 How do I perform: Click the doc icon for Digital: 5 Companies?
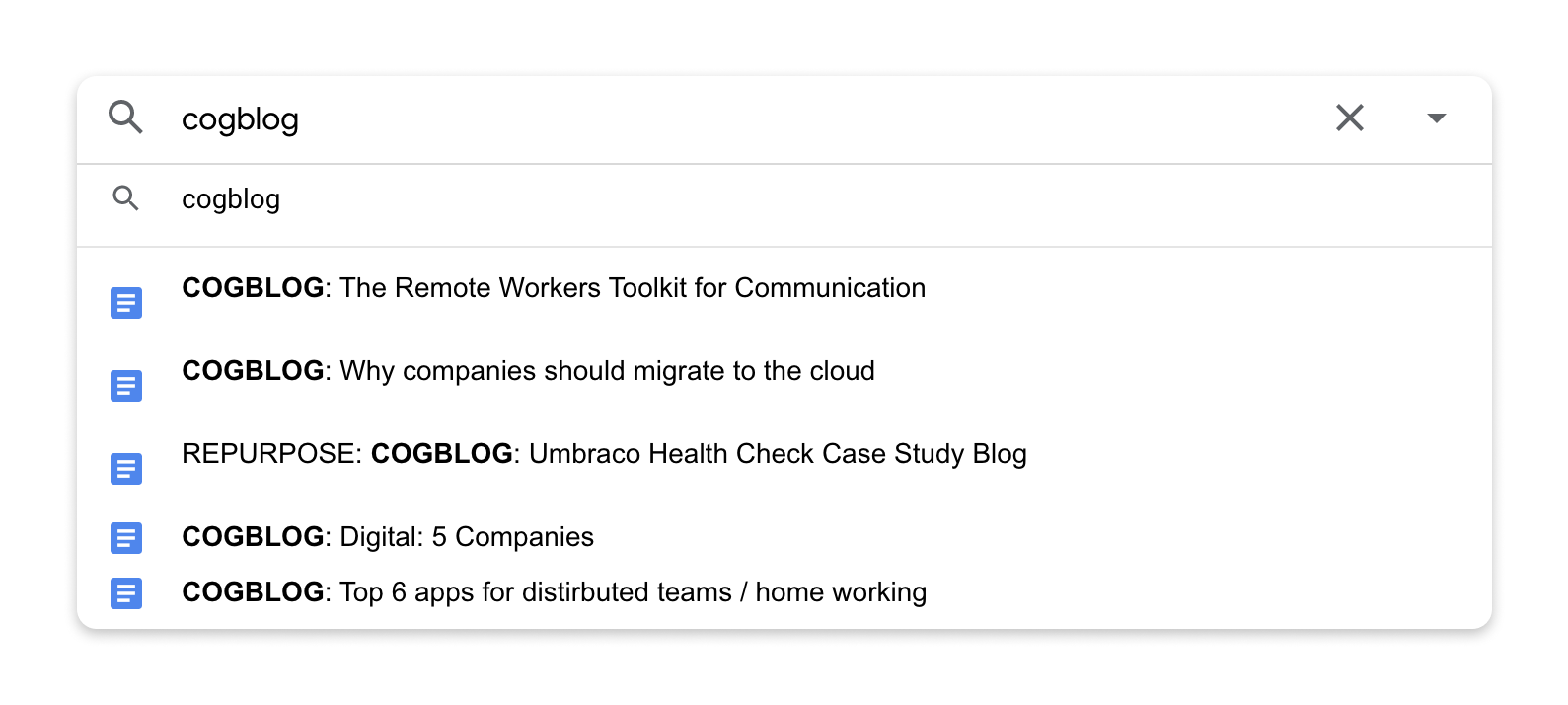tap(125, 538)
